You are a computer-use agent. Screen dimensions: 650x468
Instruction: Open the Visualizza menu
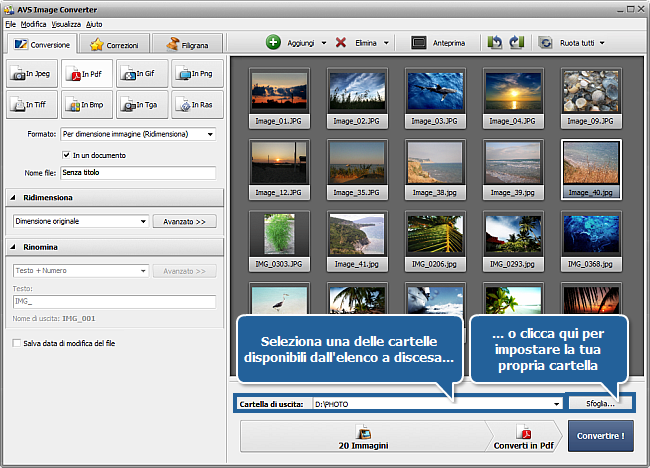67,22
